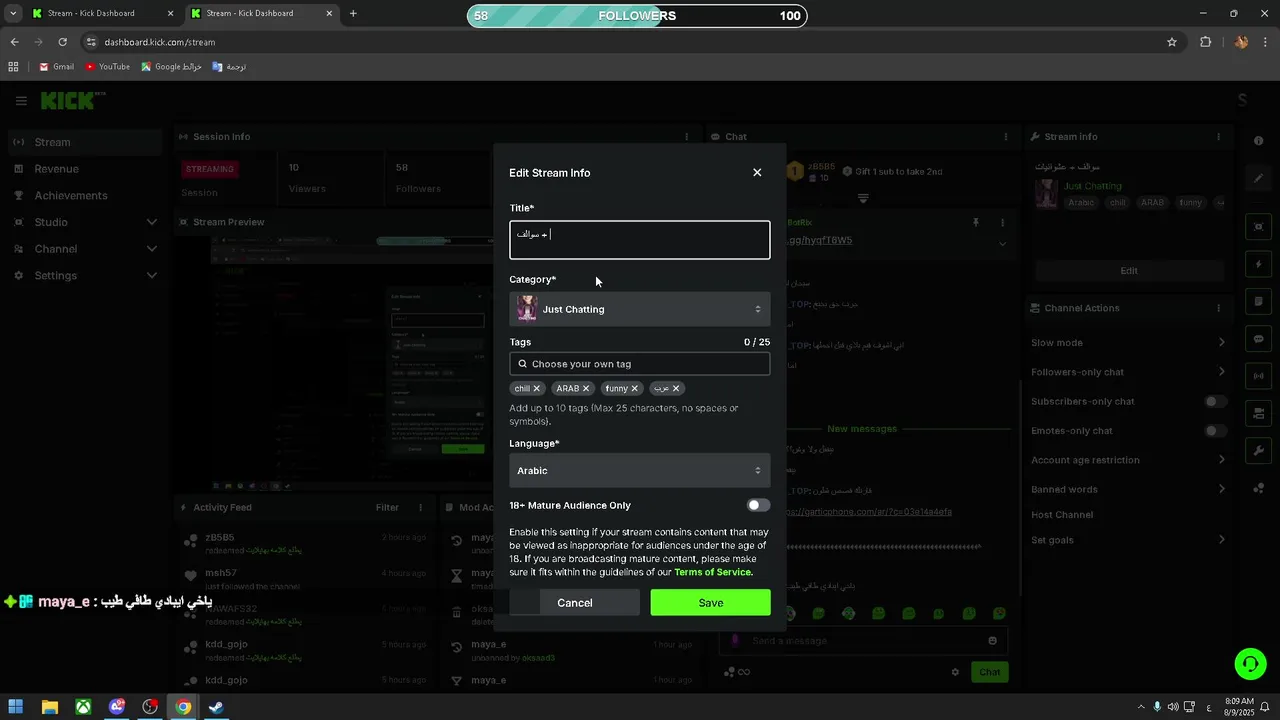
Task: Click the pin icon on pinned chat message
Action: point(975,222)
